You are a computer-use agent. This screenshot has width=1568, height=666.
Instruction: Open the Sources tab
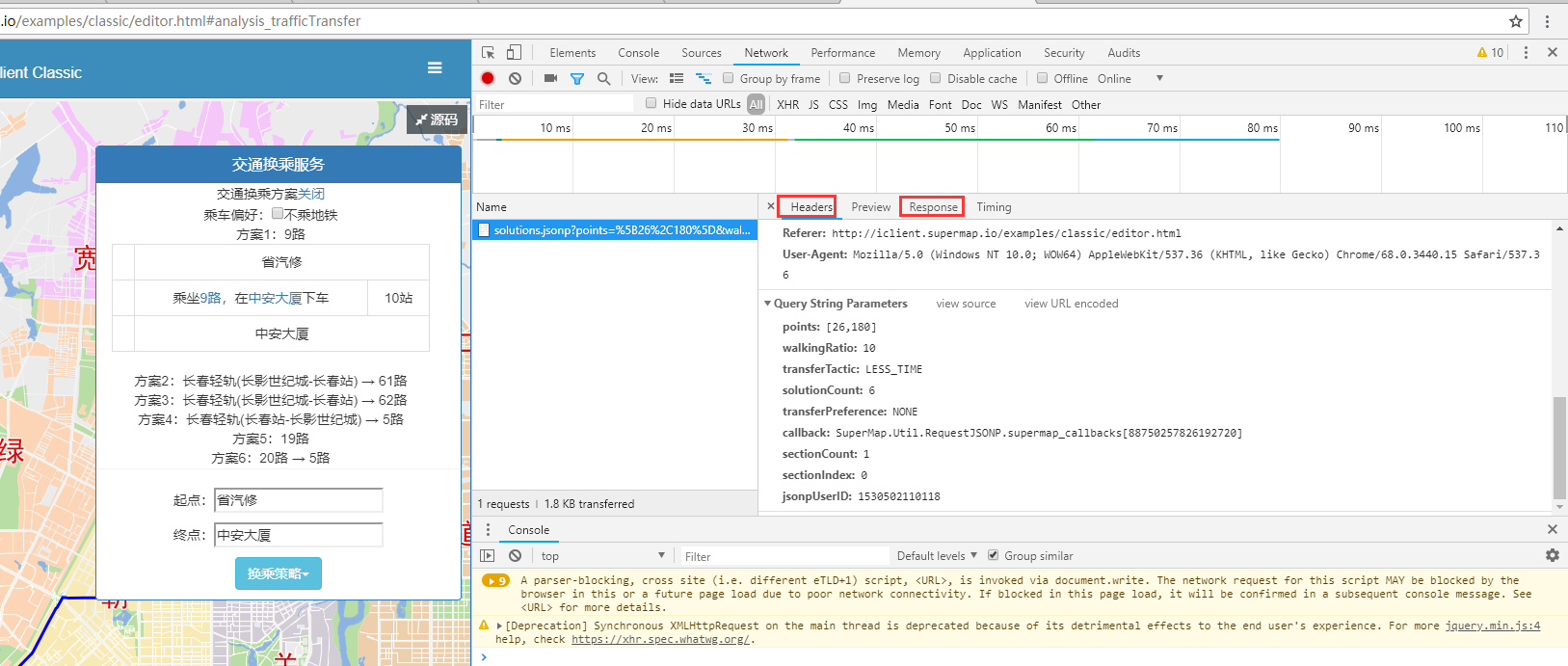point(702,53)
